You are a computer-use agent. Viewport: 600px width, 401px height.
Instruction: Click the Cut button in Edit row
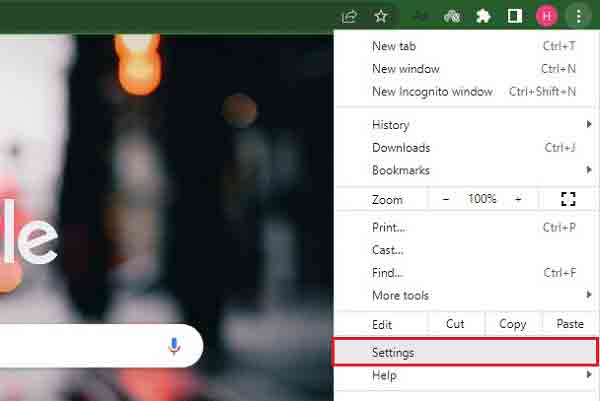tap(455, 324)
